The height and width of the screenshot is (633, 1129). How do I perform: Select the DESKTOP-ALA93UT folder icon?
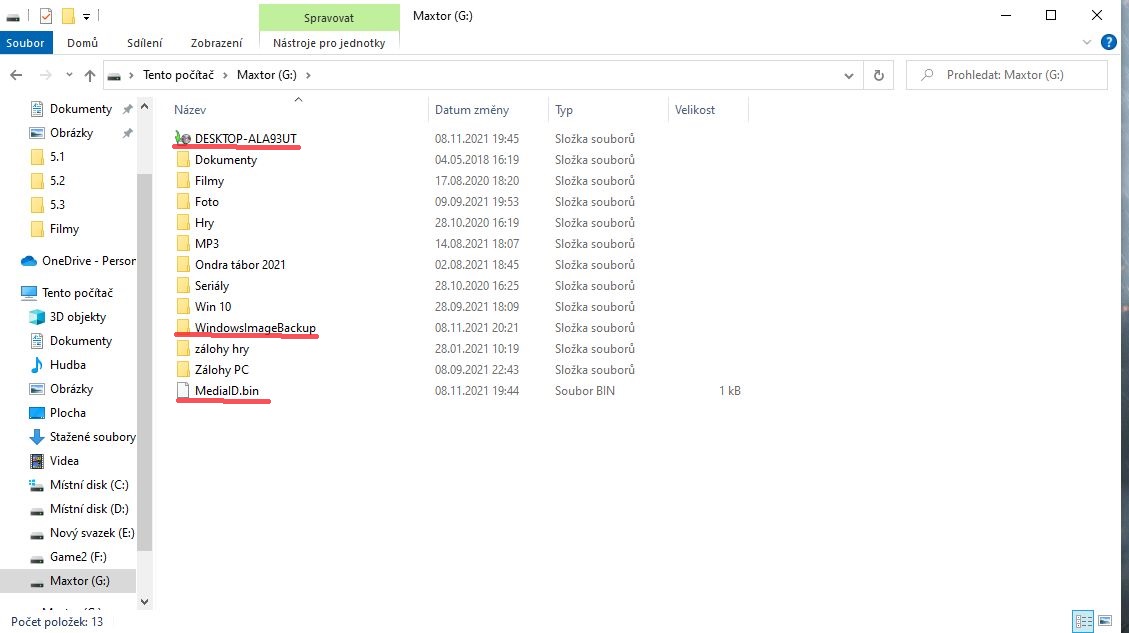click(183, 138)
